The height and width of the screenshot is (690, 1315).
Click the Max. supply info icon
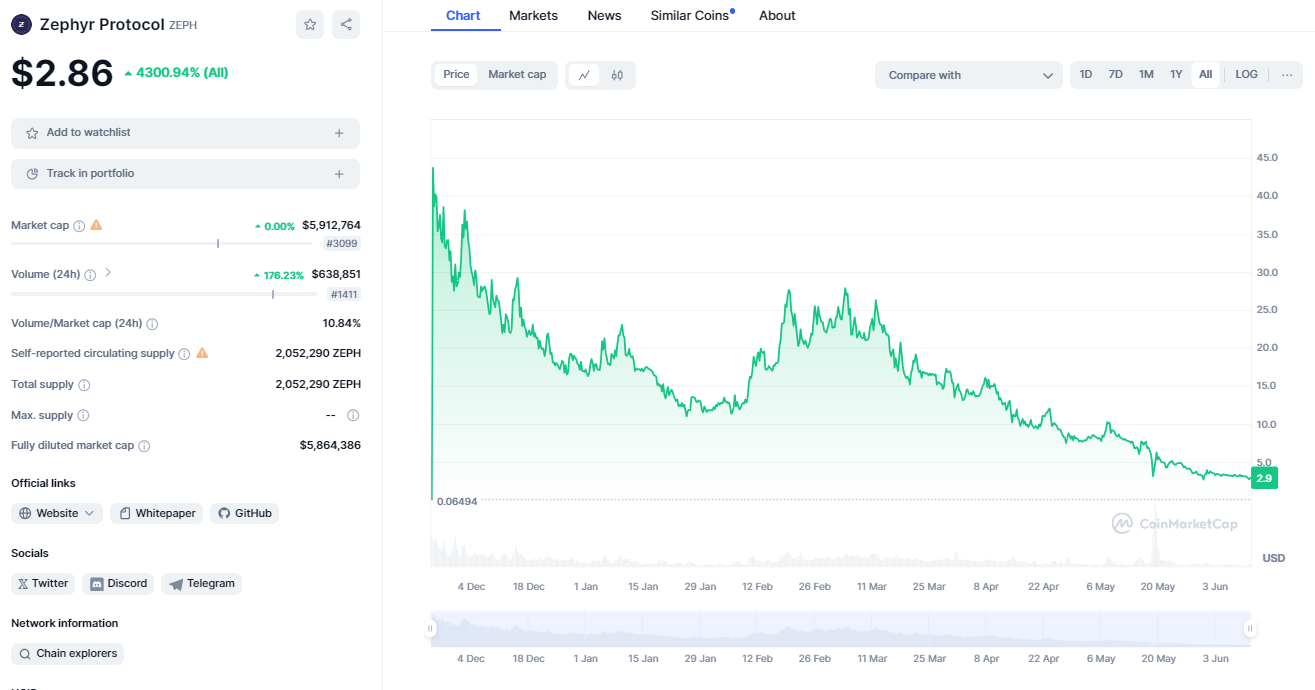[x=83, y=415]
